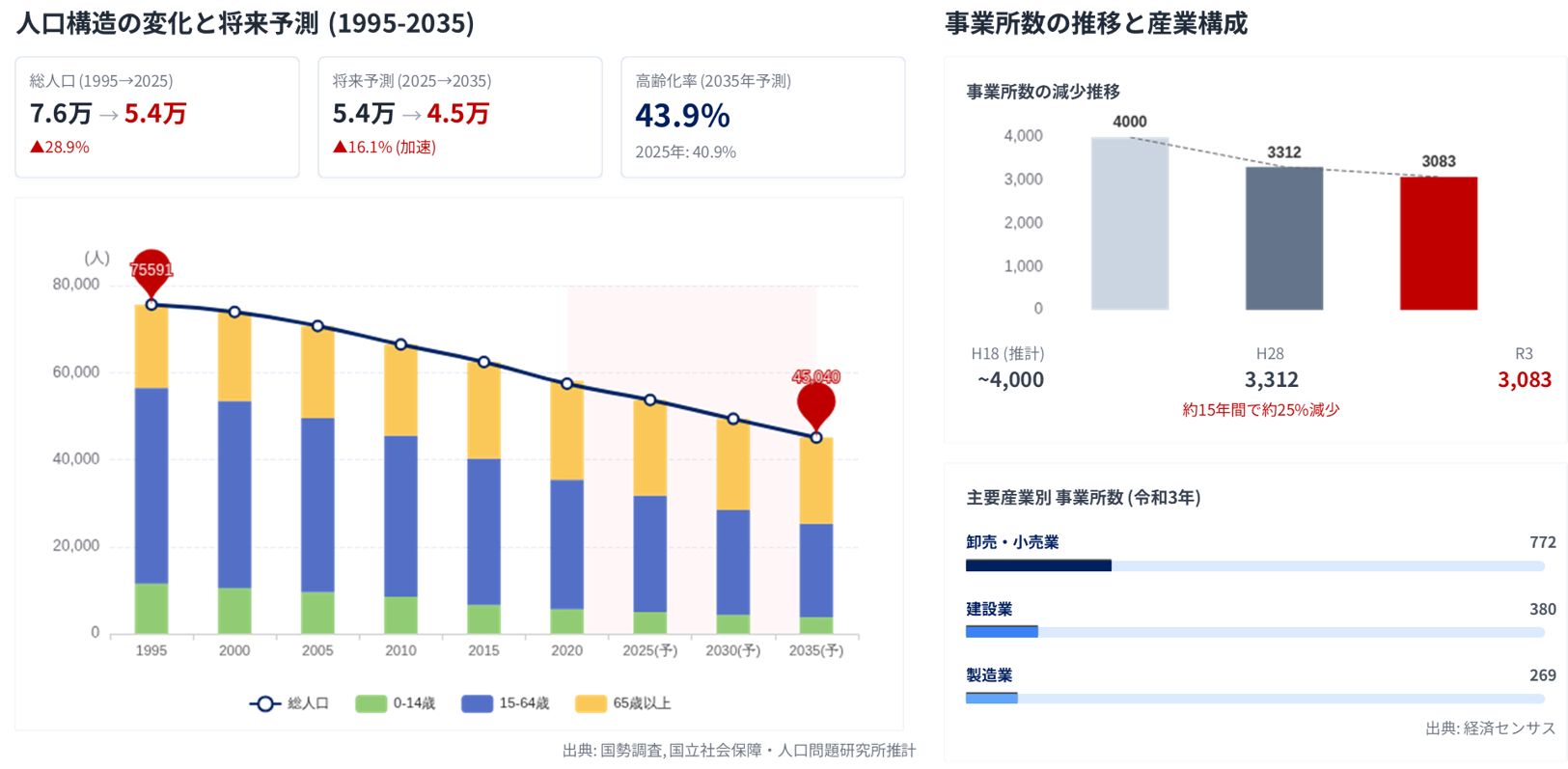Click the 2020 data point on the population line

[x=566, y=384]
